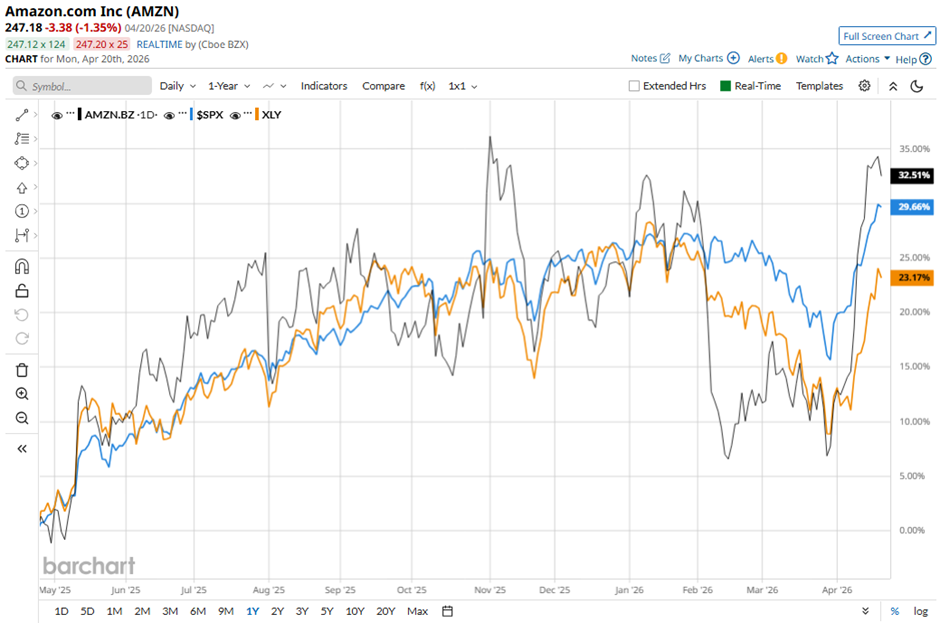Toggle percent scale mode
The height and width of the screenshot is (623, 940).
tap(894, 611)
